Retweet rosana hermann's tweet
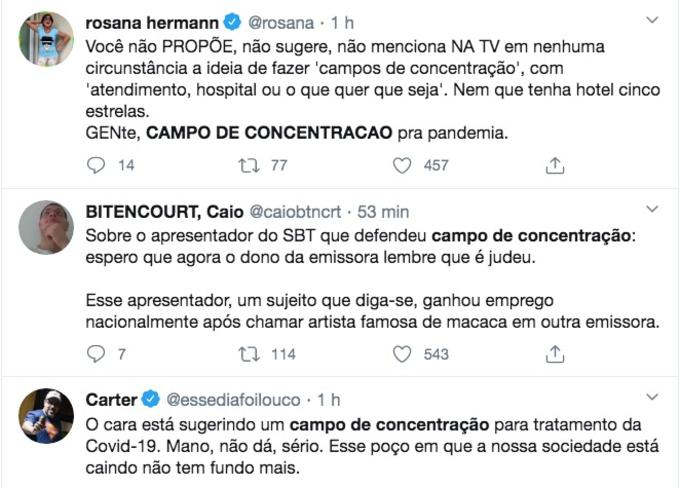Screen dimensions: 680x488 pyautogui.click(x=246, y=166)
